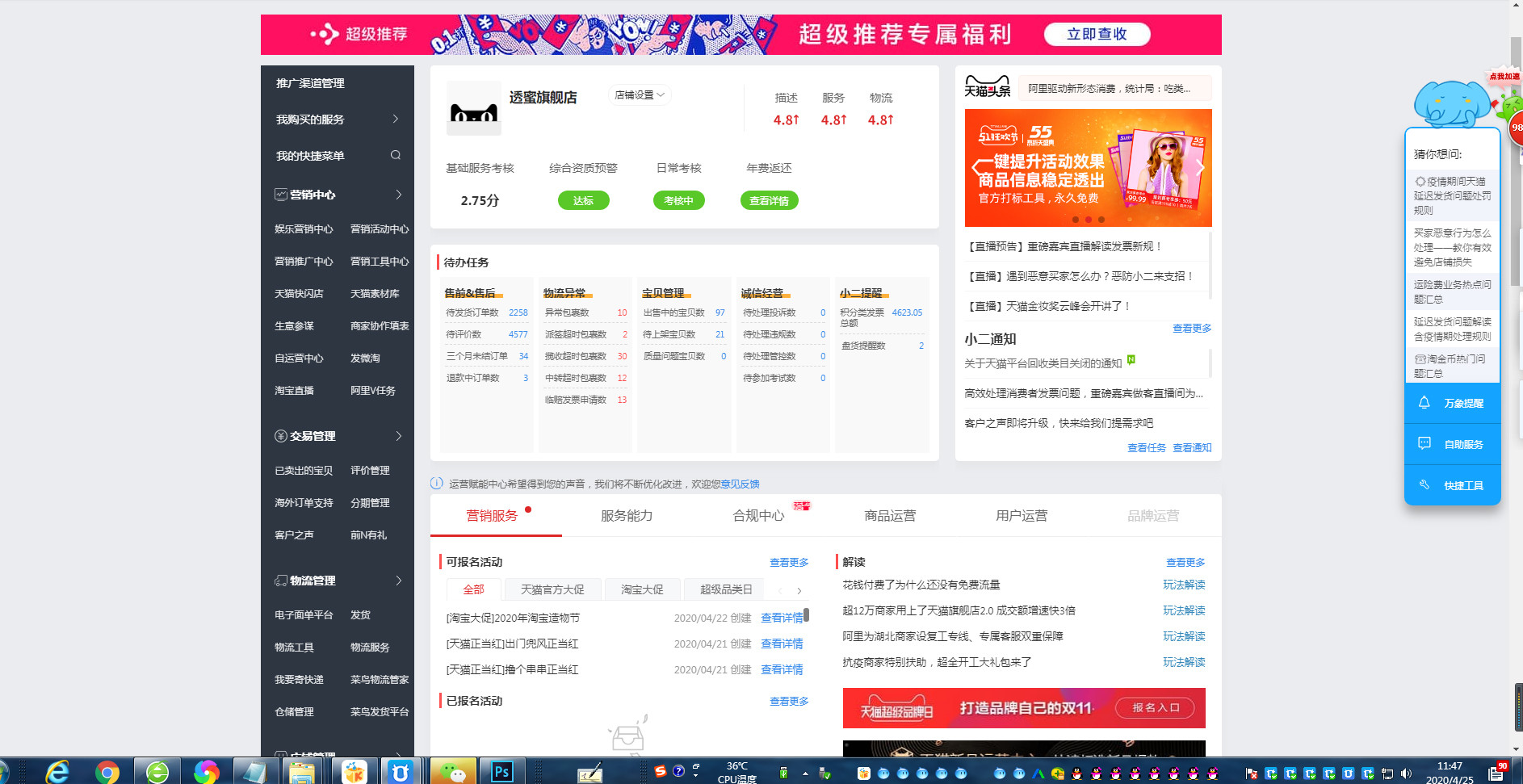Show next activity category tabs arrow
1523x784 pixels.
799,591
